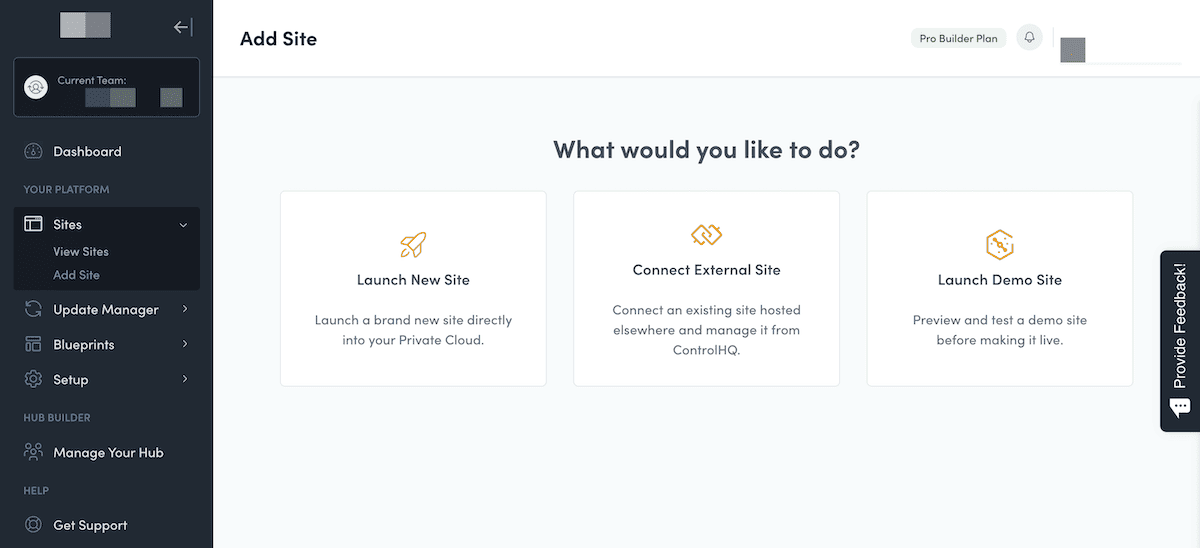1200x548 pixels.
Task: Choose the Launch New Site card
Action: click(413, 289)
